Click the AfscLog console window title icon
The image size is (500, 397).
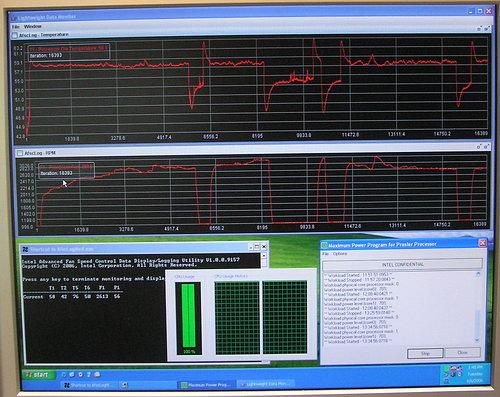coord(25,249)
